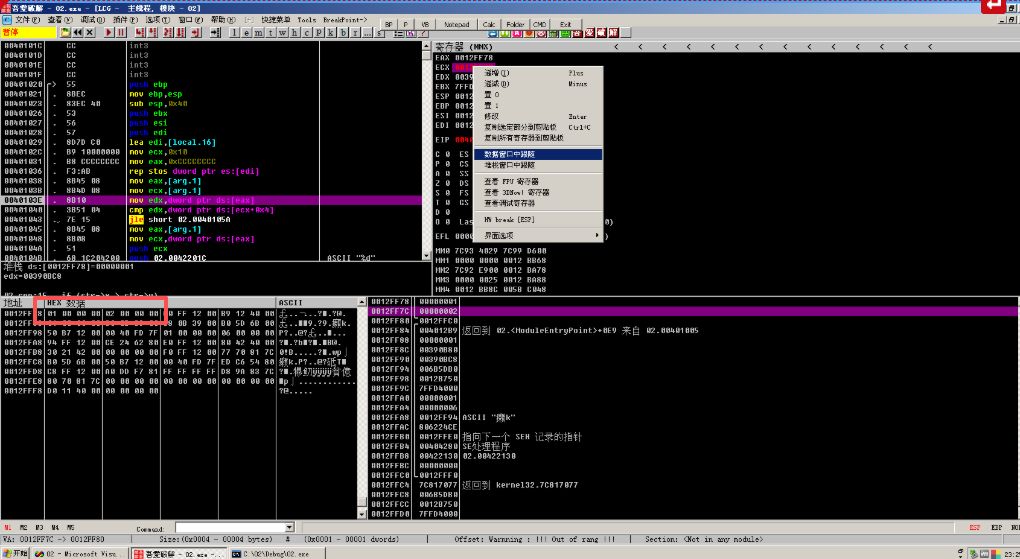The height and width of the screenshot is (559, 1020).
Task: Click the Close program X toolbar icon
Action: tap(90, 33)
